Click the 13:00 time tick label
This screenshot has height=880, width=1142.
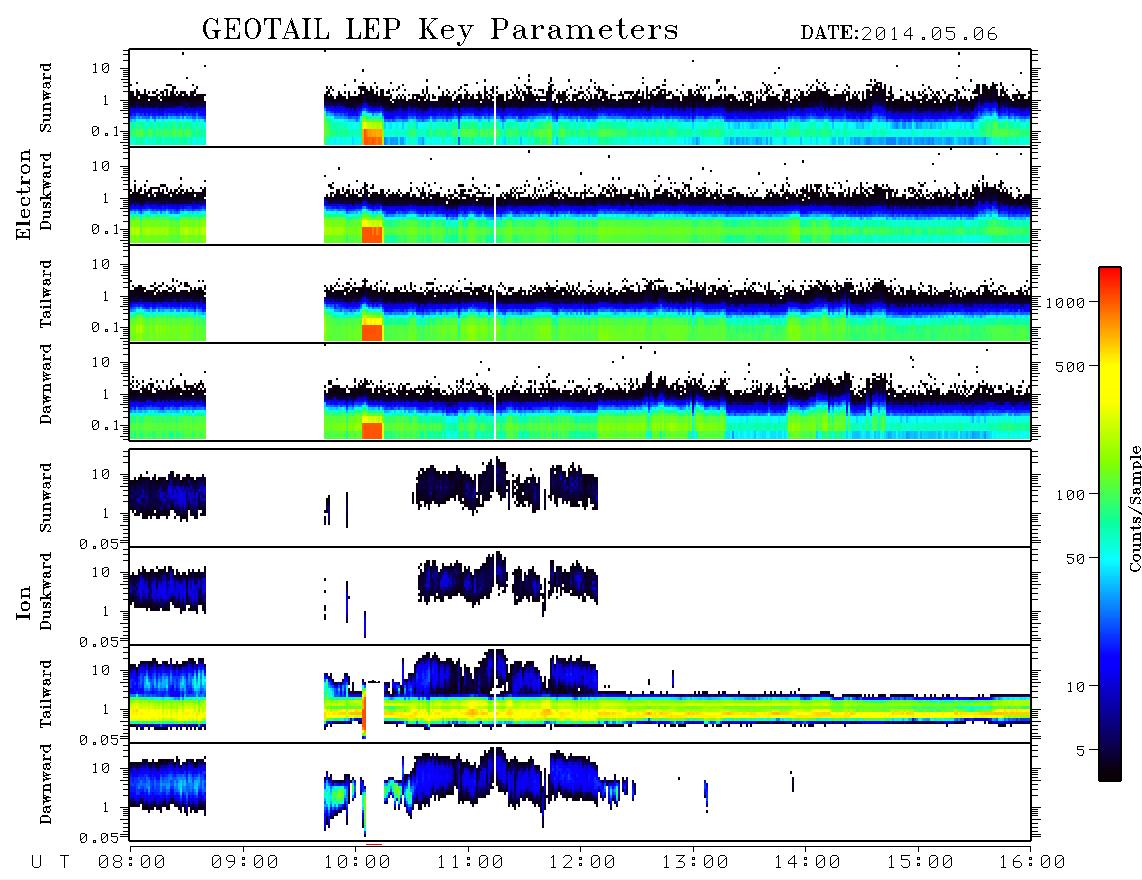click(695, 863)
